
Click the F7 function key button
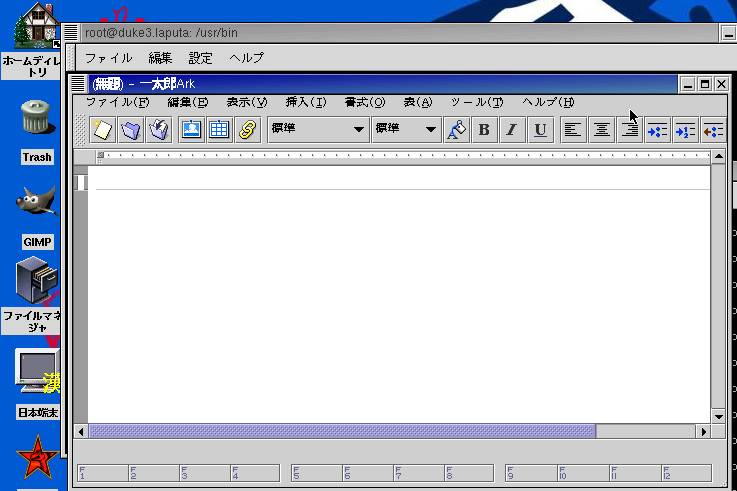tap(419, 473)
